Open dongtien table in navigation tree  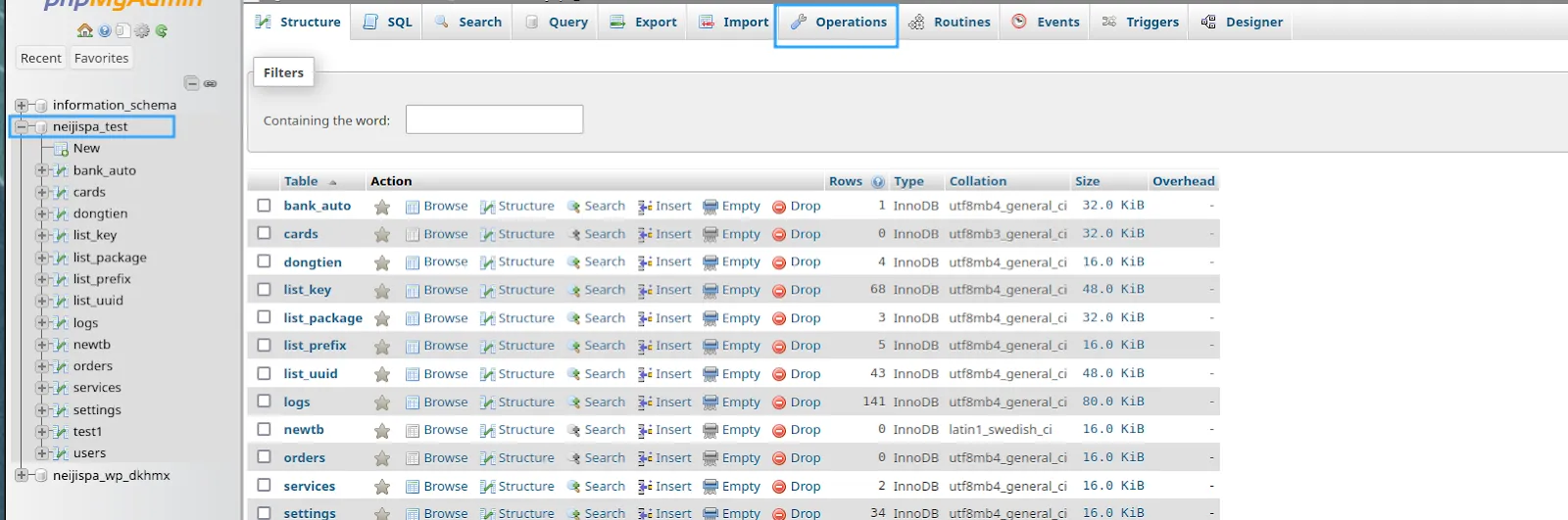tap(100, 213)
